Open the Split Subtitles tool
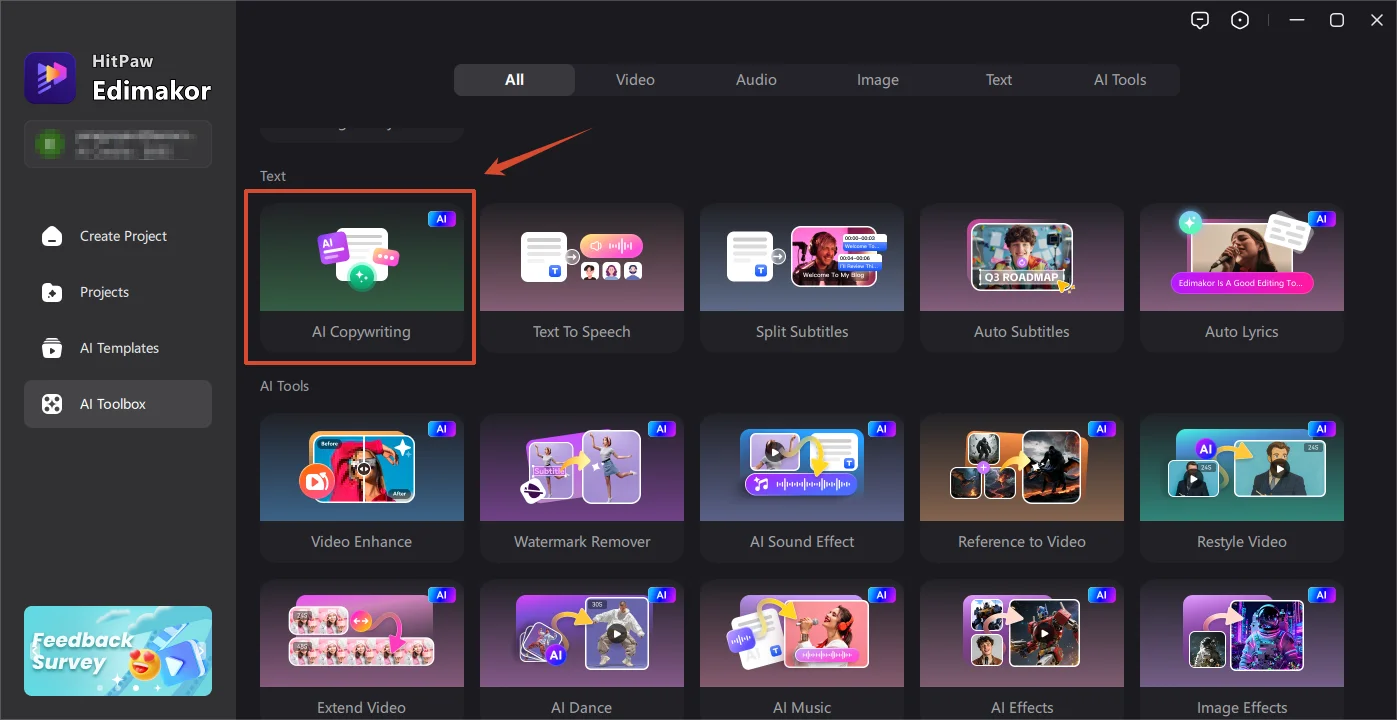 [x=801, y=277]
